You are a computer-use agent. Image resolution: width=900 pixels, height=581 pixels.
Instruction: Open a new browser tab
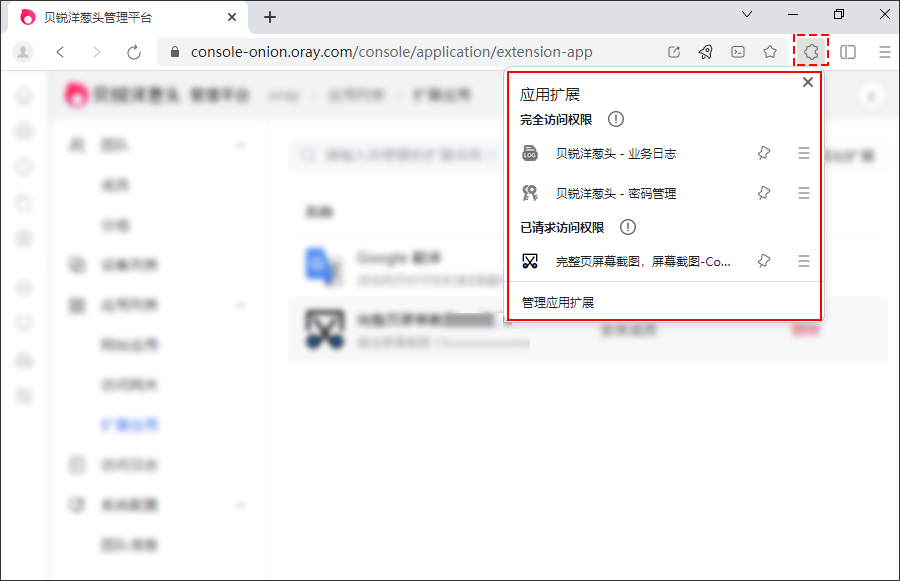point(270,17)
